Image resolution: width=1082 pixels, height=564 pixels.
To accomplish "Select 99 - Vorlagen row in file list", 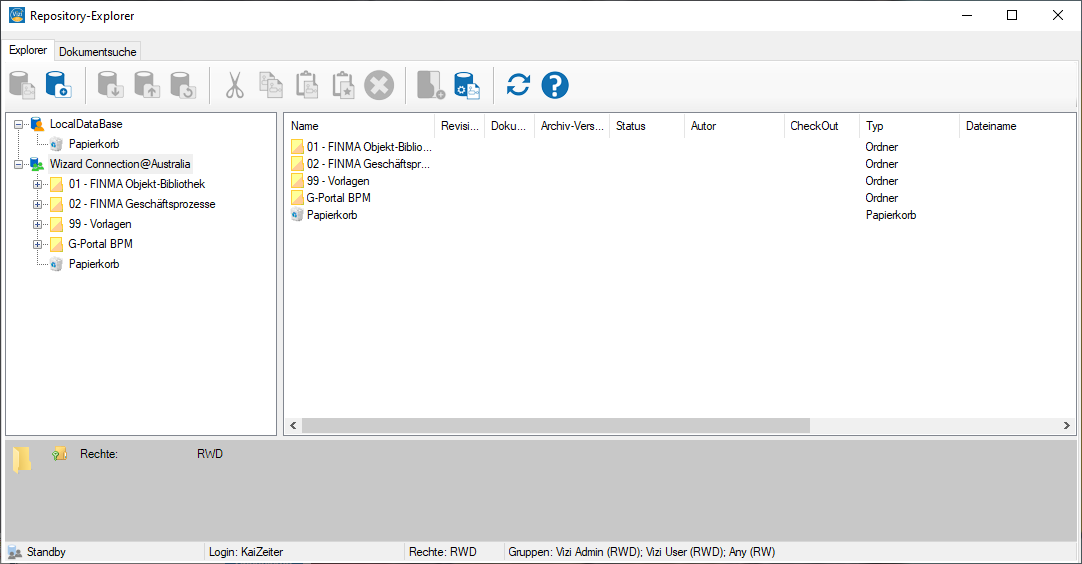I will pyautogui.click(x=338, y=181).
